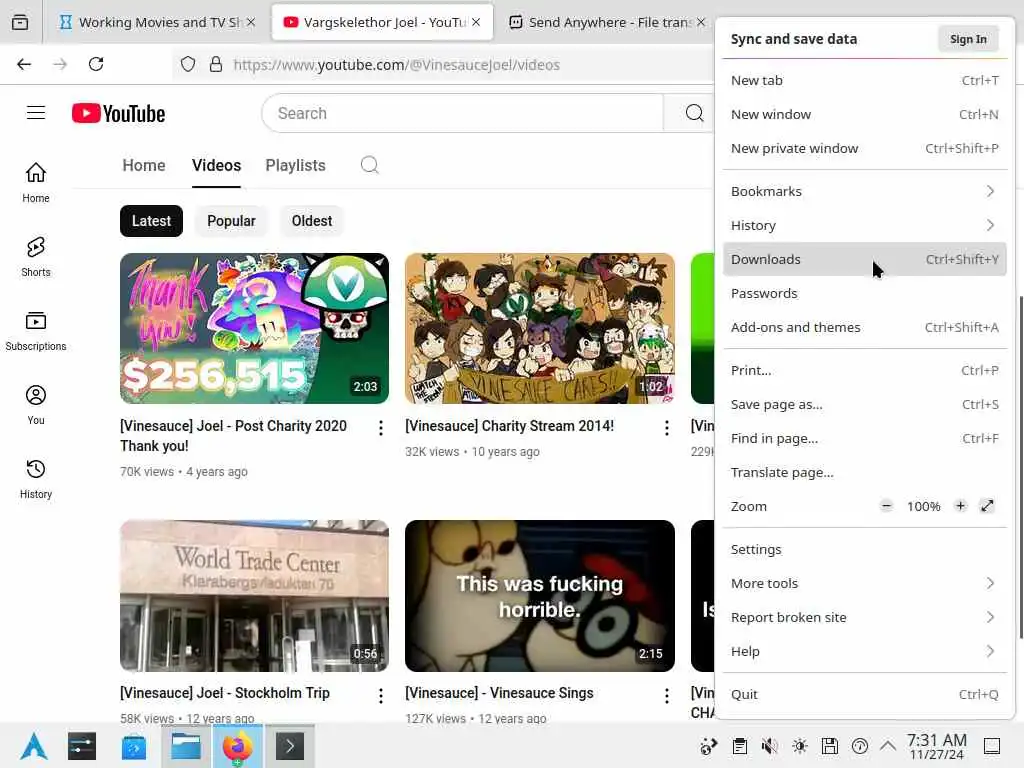Switch to Firefox in the taskbar
The width and height of the screenshot is (1024, 768).
click(238, 746)
